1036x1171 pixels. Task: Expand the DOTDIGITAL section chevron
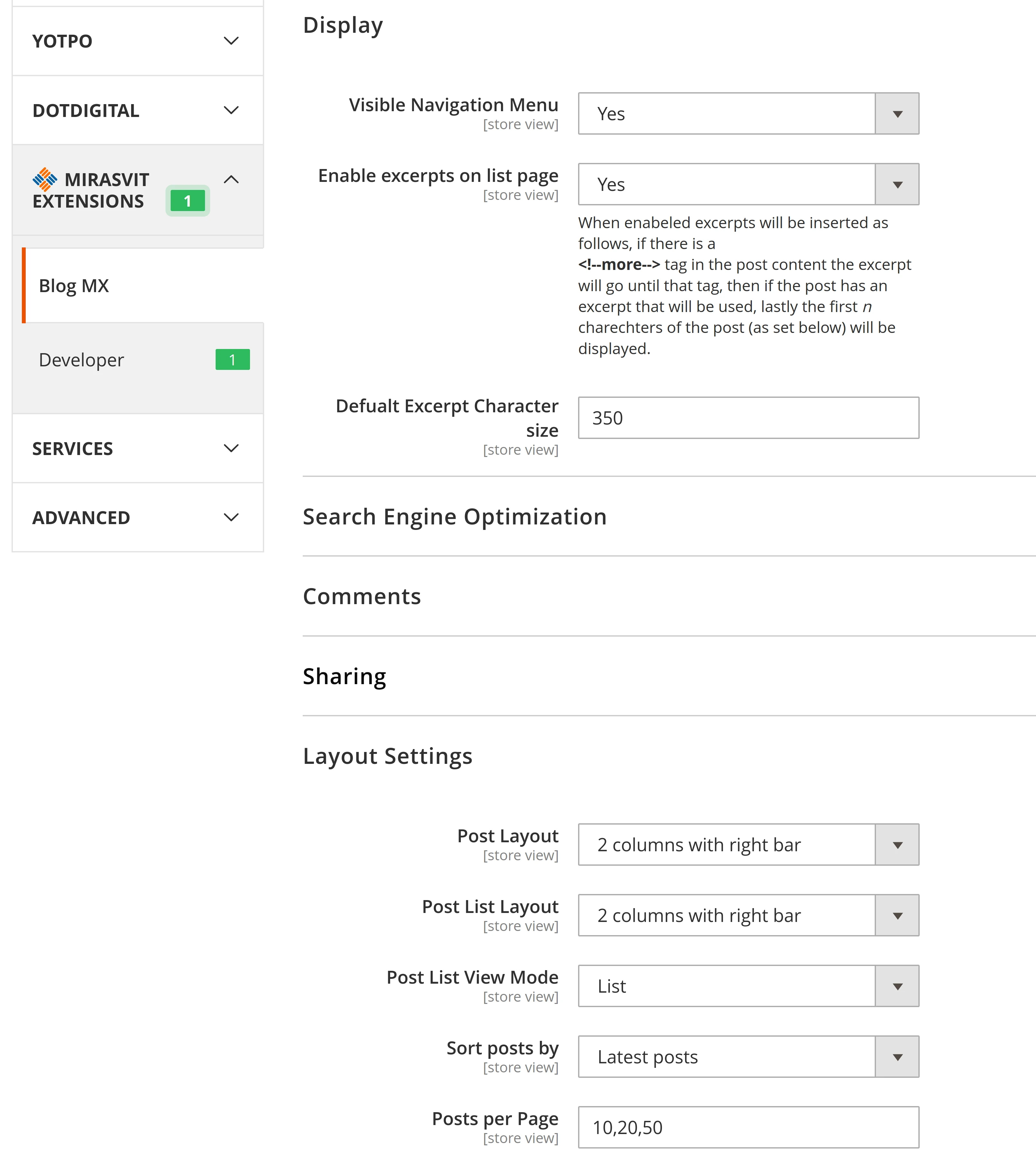(x=231, y=110)
